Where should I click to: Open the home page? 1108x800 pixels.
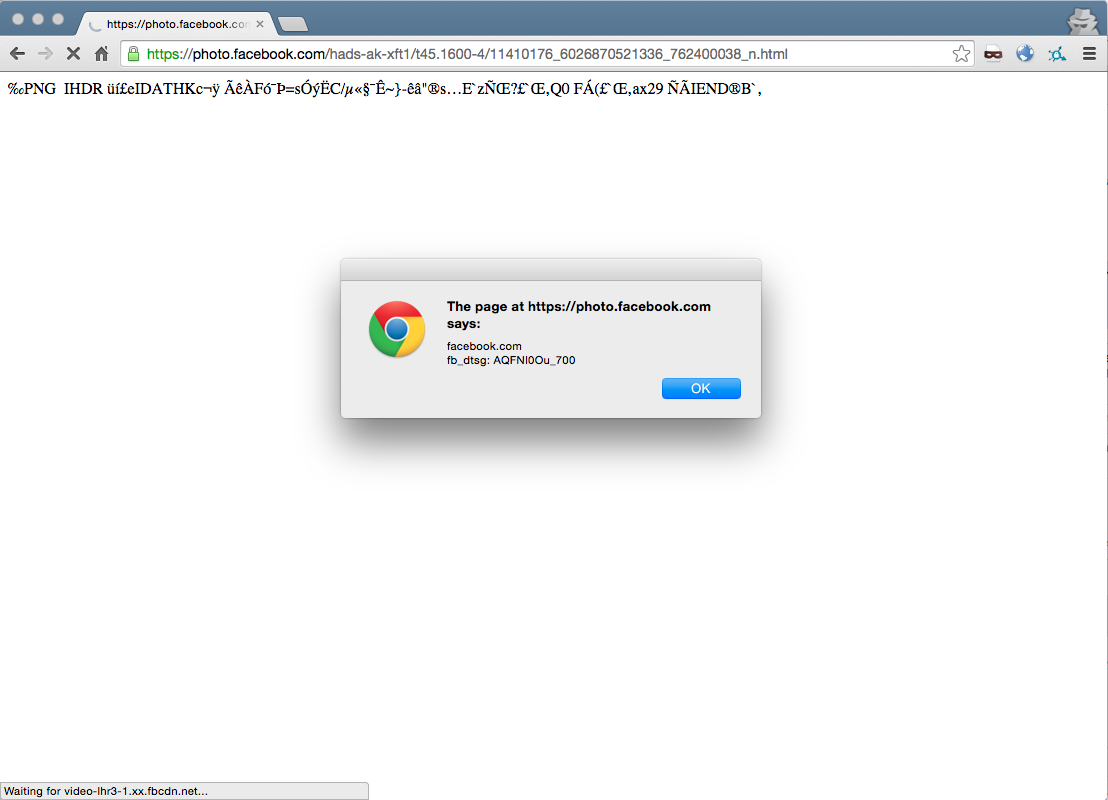click(102, 54)
